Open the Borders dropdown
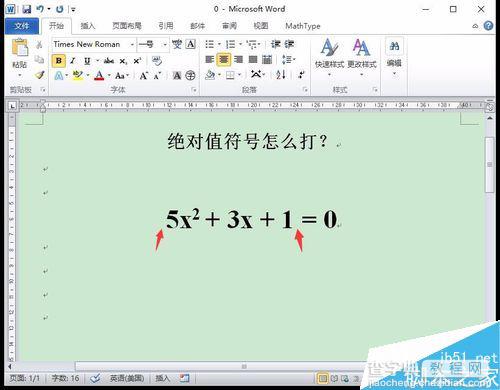 click(x=239, y=75)
